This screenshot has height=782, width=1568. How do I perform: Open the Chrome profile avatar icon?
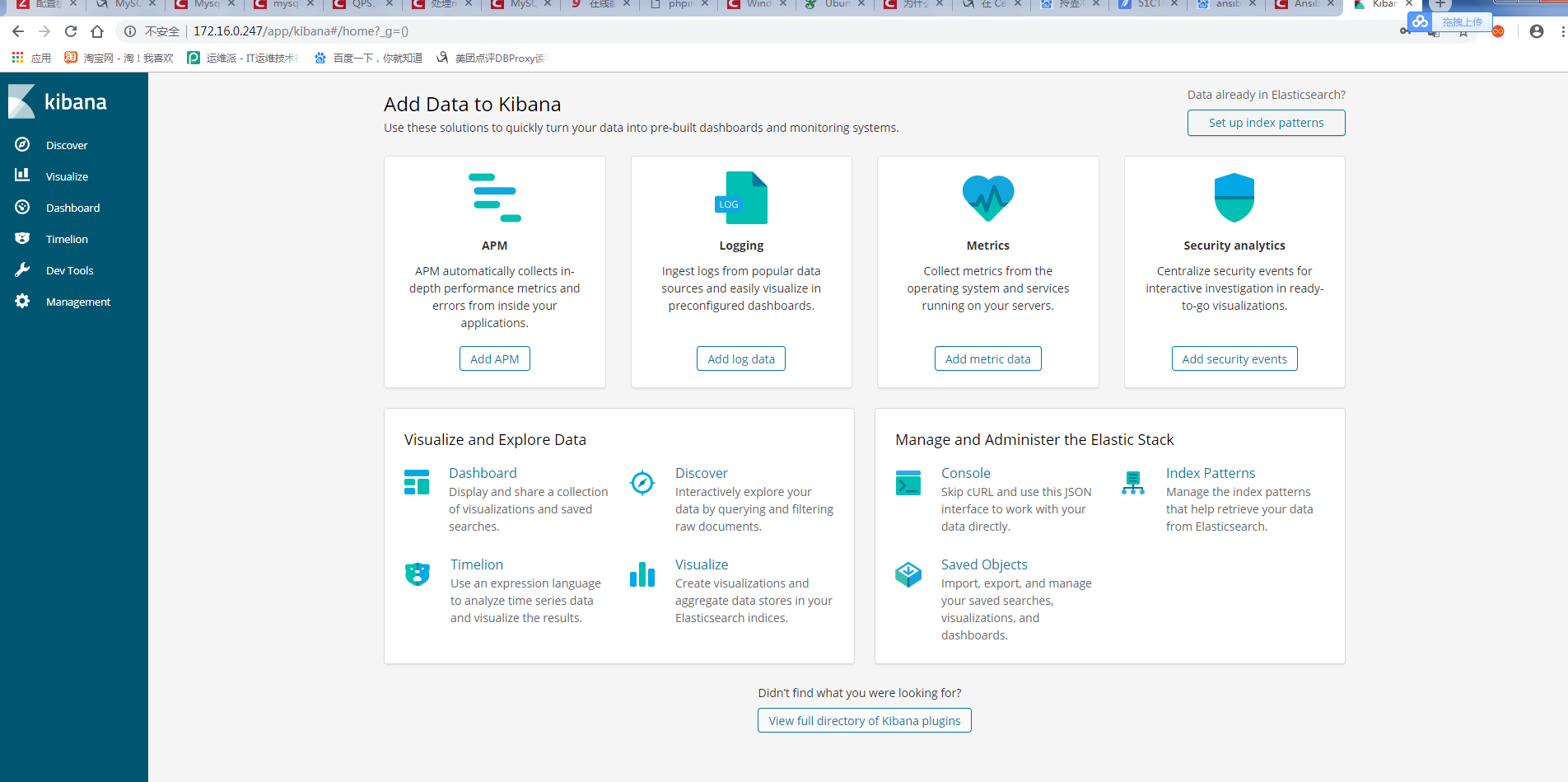tap(1537, 31)
